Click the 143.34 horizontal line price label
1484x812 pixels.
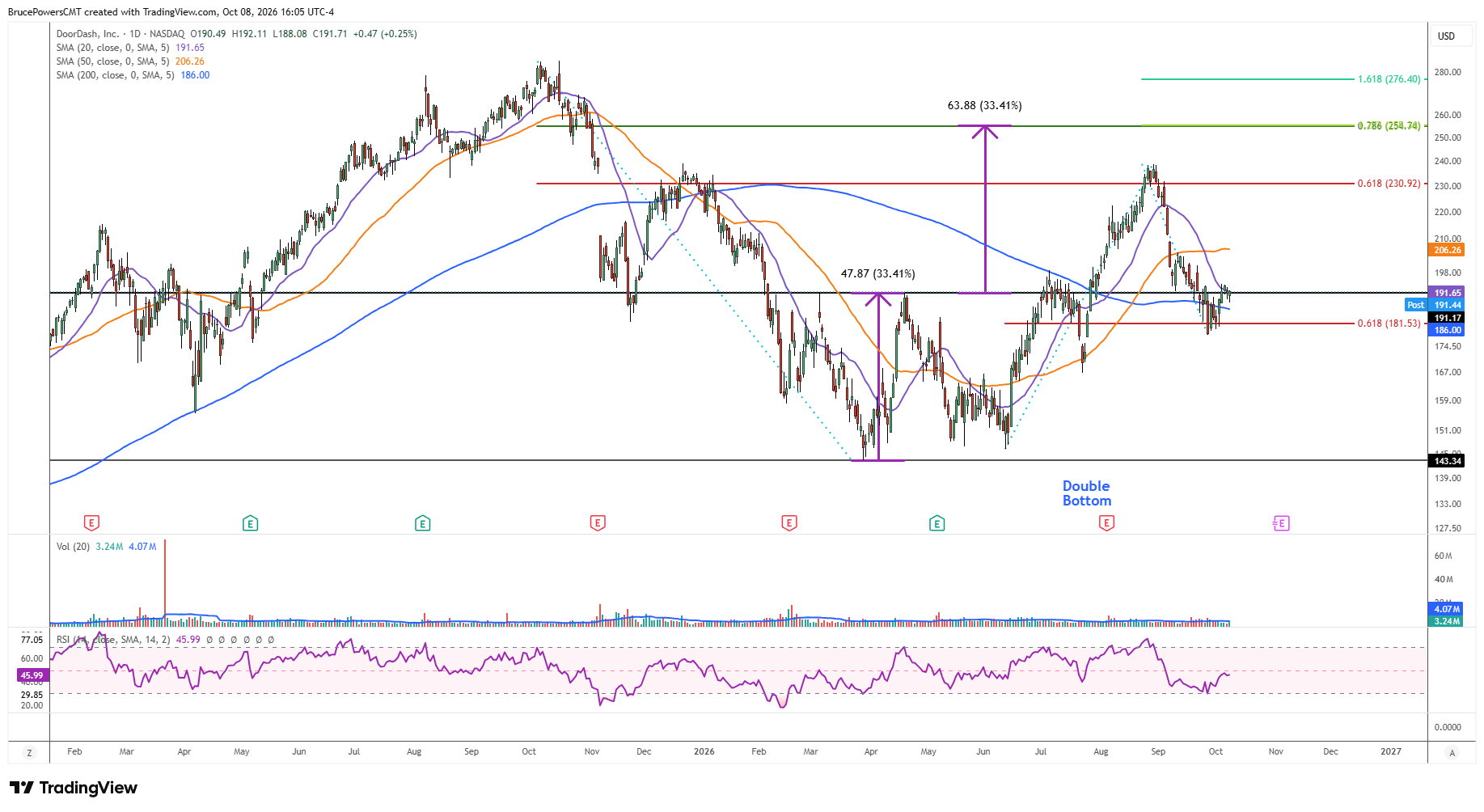(x=1447, y=461)
